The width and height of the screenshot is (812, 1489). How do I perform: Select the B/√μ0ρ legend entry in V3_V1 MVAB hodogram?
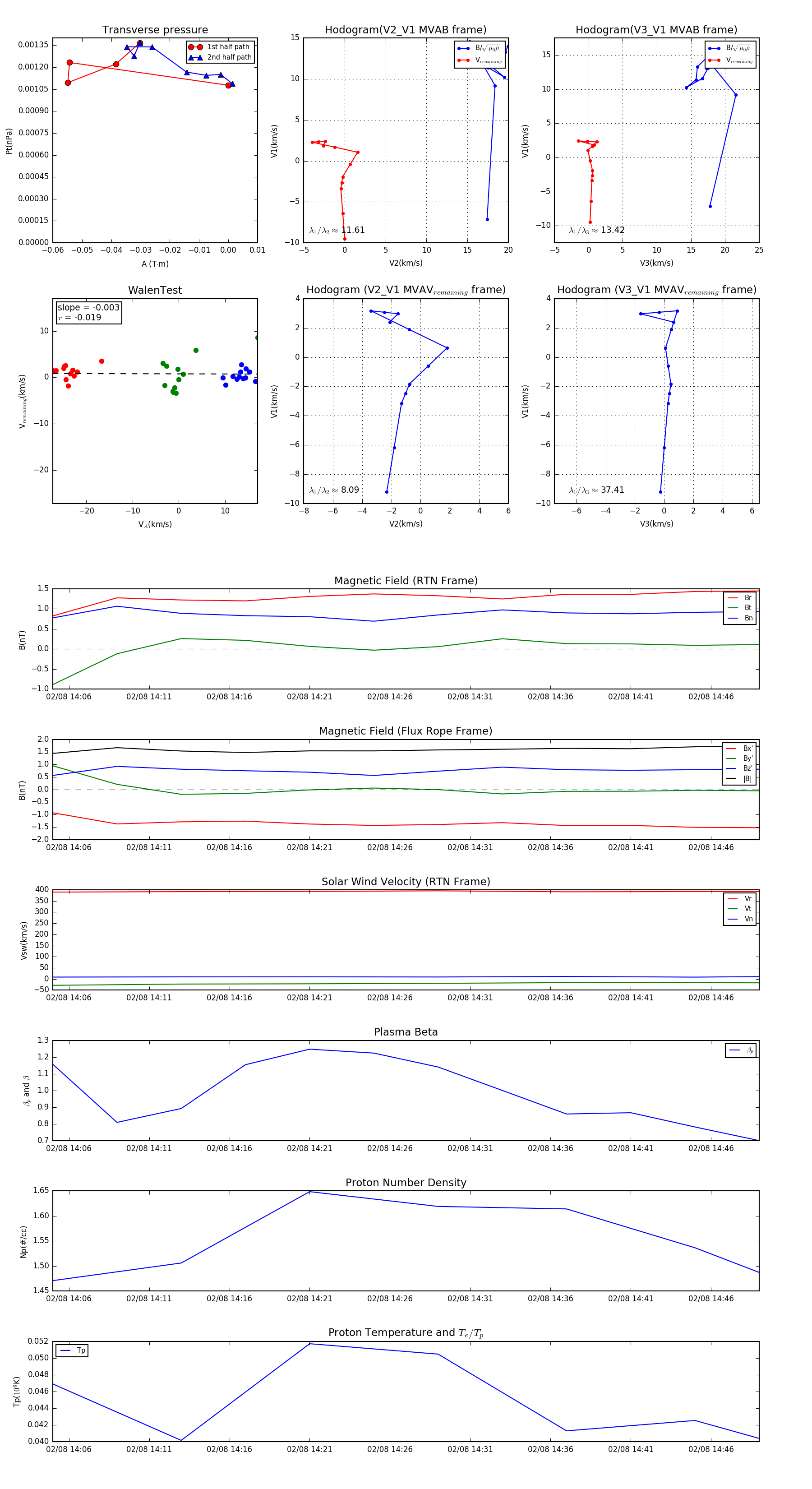point(730,49)
